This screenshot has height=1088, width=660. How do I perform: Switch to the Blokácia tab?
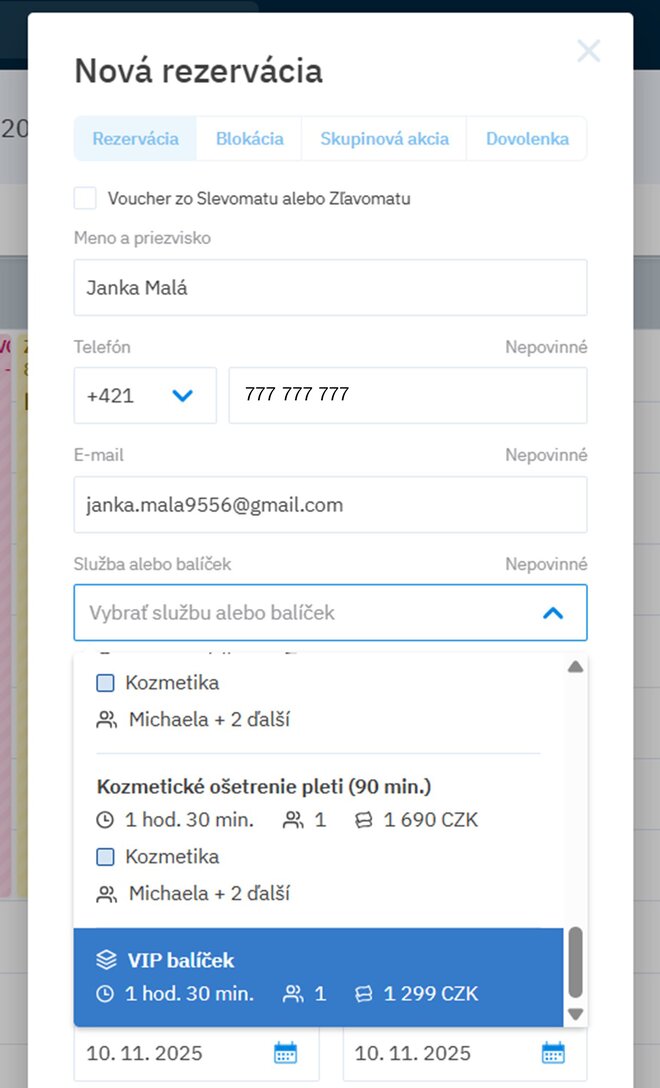click(x=249, y=139)
